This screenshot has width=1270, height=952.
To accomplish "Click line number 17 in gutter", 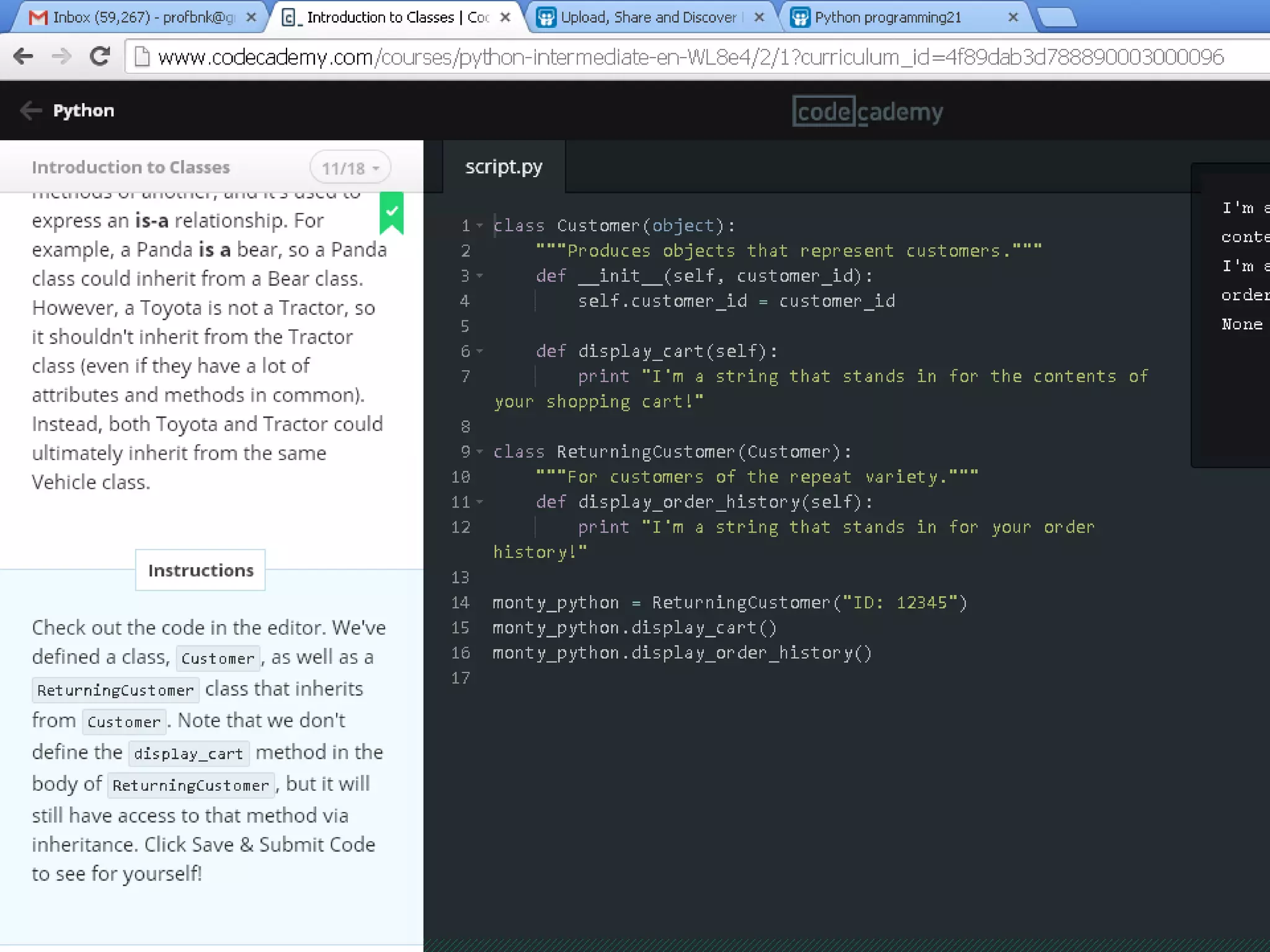I will coord(460,678).
